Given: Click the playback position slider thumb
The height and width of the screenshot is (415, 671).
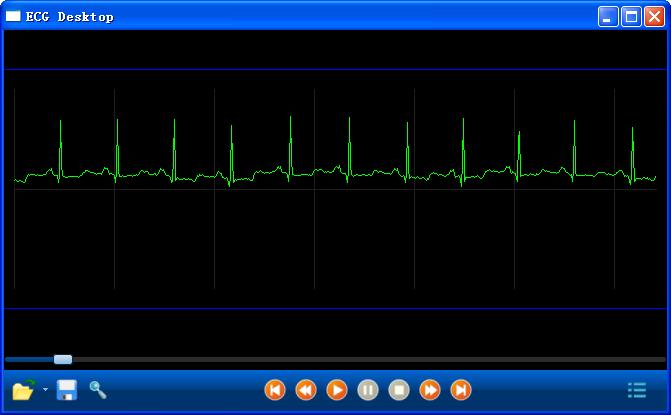Looking at the screenshot, I should tap(63, 359).
